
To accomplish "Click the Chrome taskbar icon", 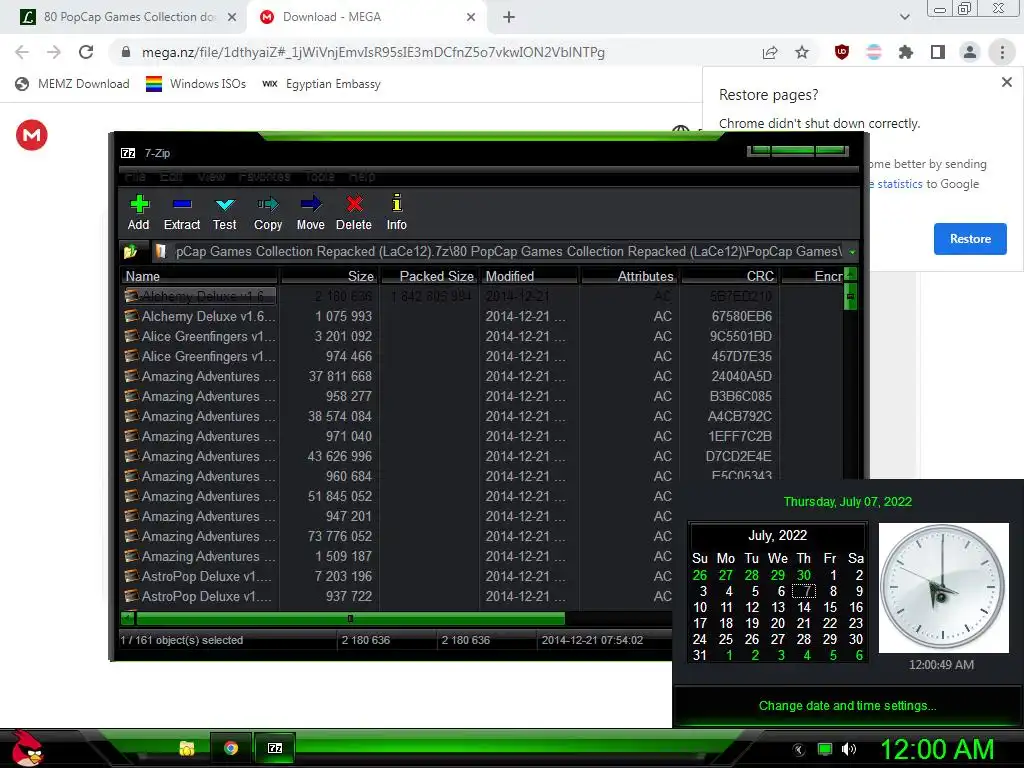I will [x=231, y=748].
